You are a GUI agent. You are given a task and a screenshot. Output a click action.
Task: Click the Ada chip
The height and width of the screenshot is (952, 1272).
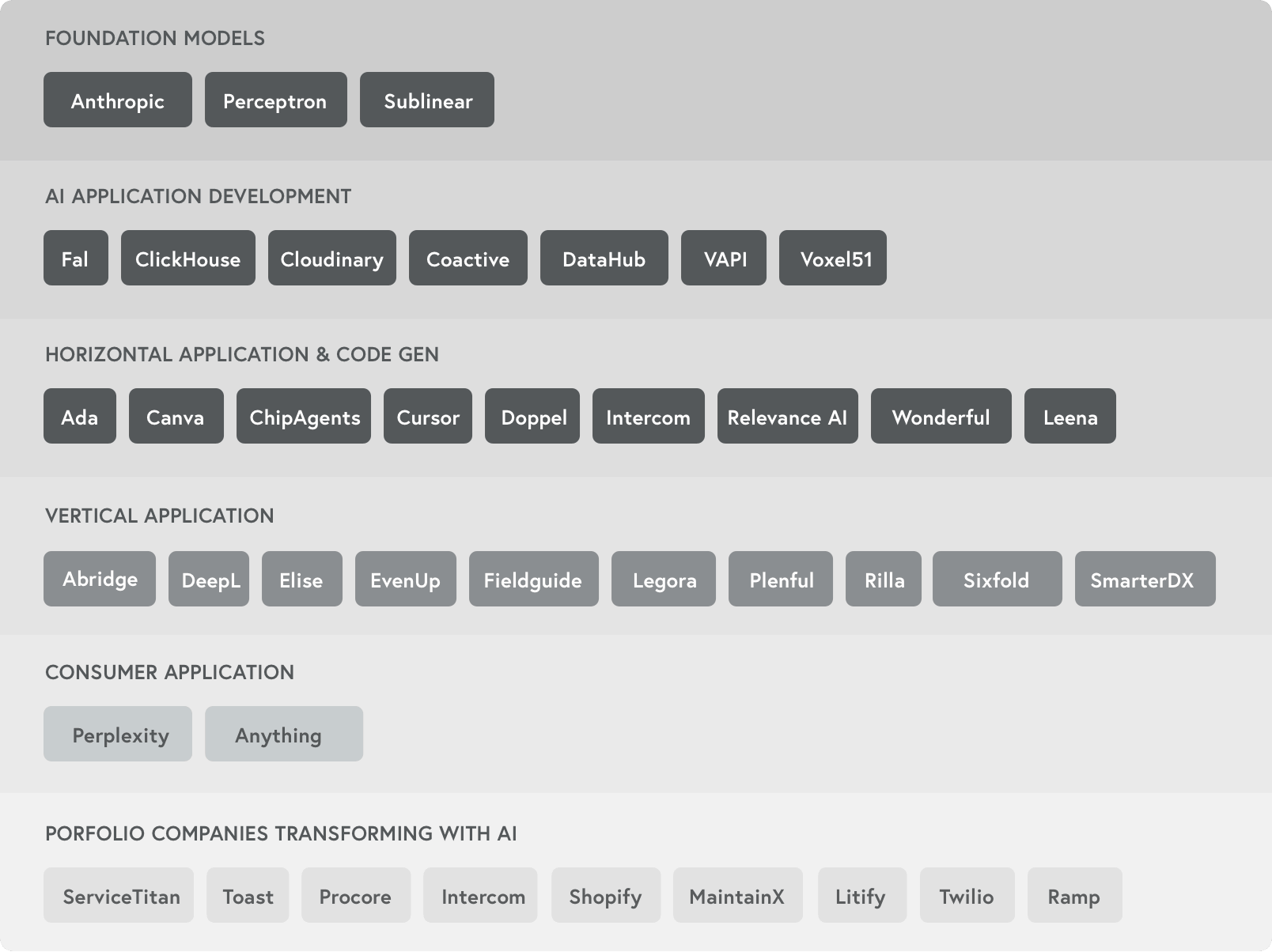pyautogui.click(x=80, y=416)
